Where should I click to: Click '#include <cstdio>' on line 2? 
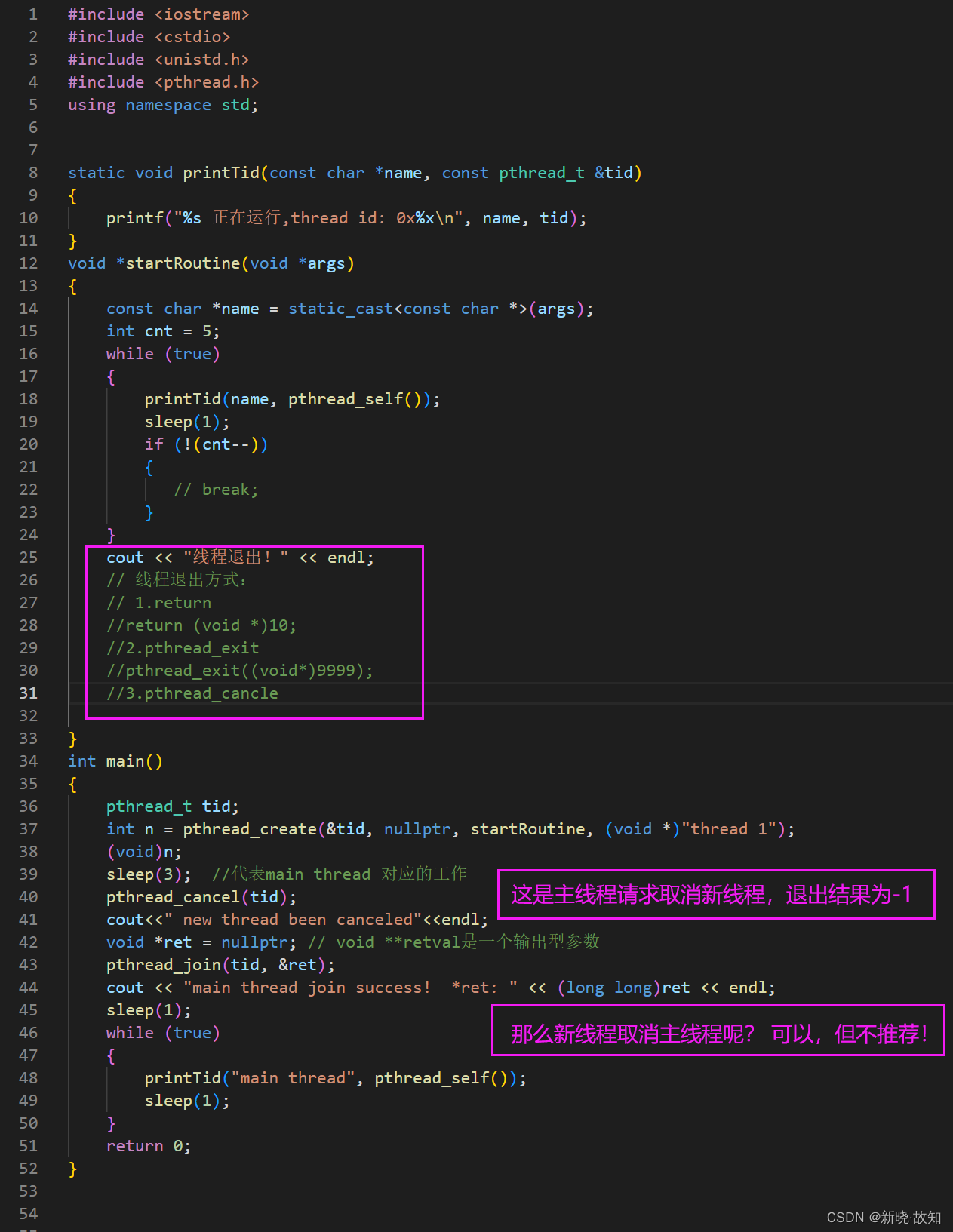click(149, 37)
